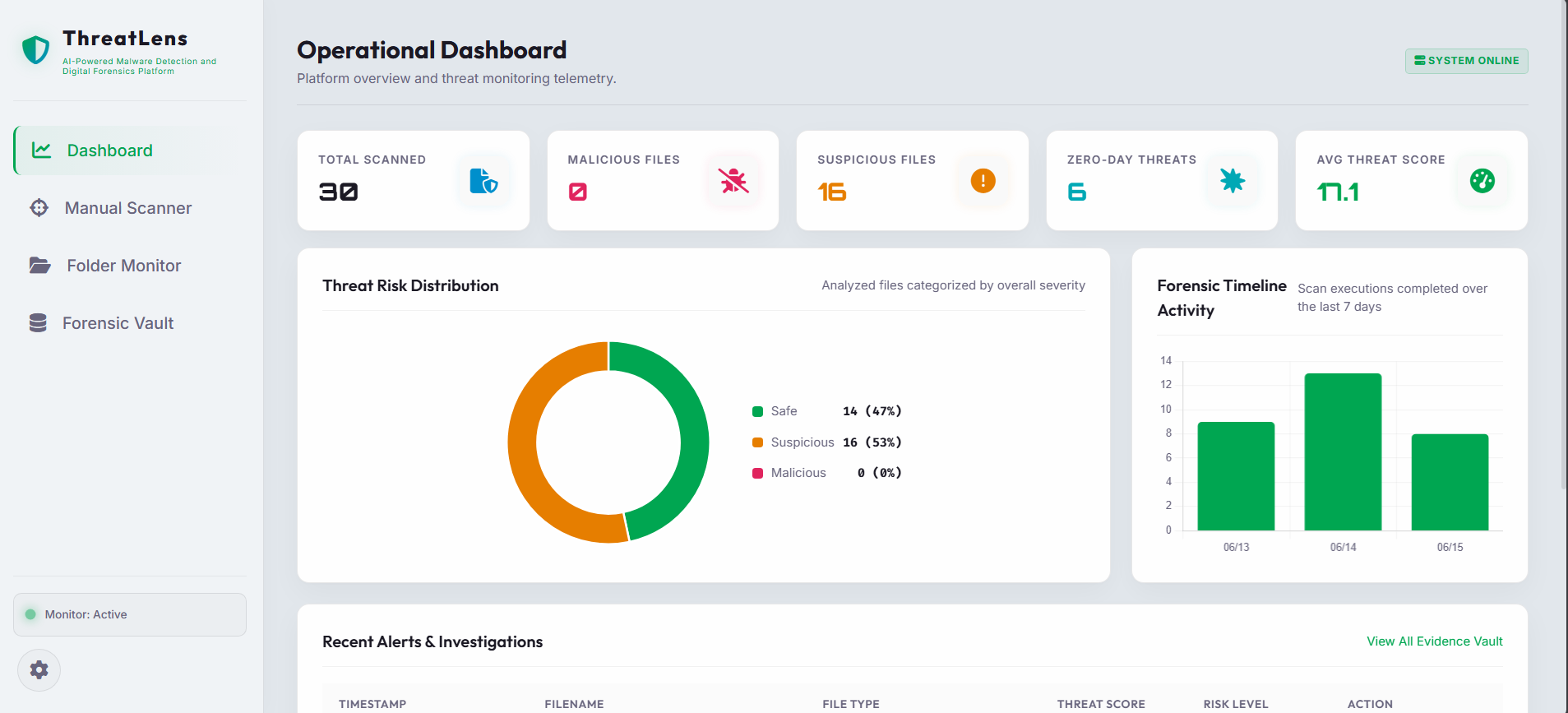Click the Total Scanned file-shield icon
Screen dimensions: 1568x713
pos(483,180)
